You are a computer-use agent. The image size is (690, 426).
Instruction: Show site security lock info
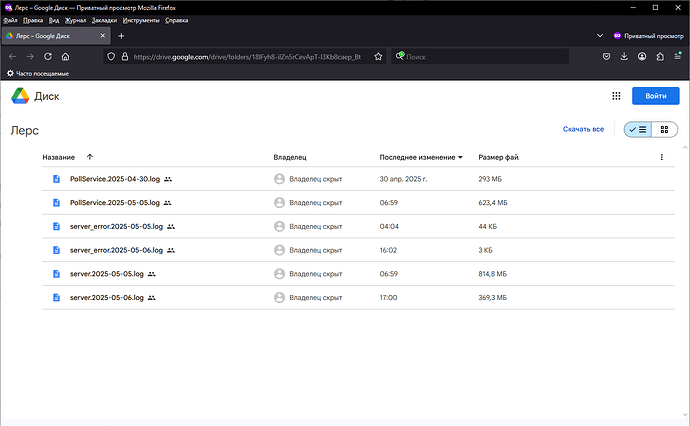(x=125, y=56)
